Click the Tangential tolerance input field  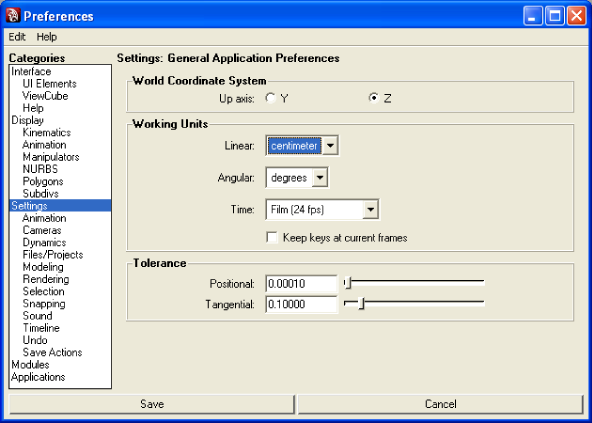(301, 304)
